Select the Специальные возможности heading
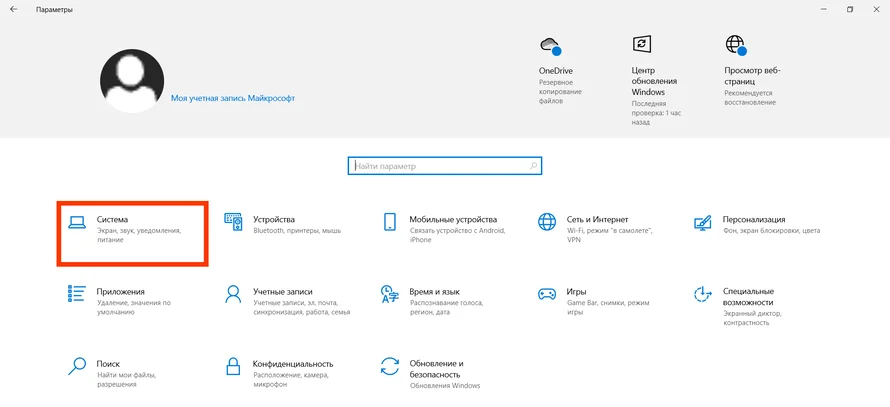890x407 pixels. point(748,296)
